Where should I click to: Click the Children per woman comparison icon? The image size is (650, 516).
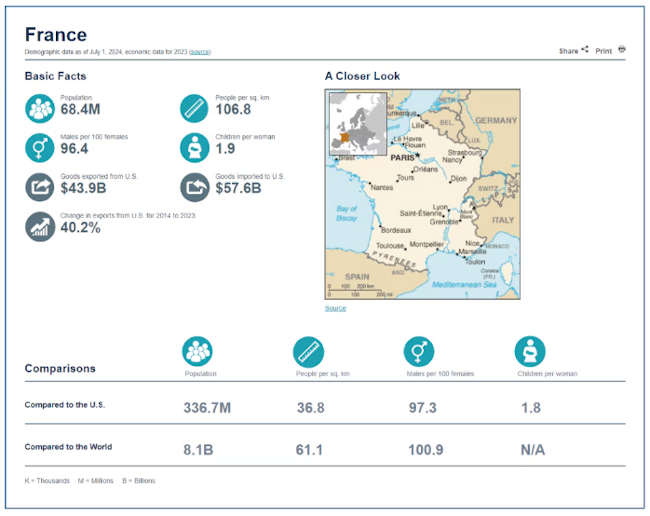pos(530,351)
